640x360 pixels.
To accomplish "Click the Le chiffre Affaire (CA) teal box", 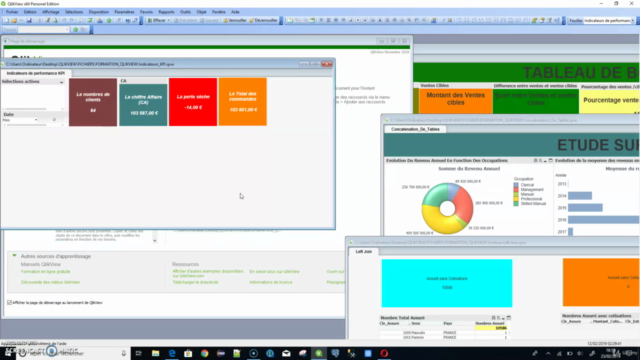I will [x=143, y=105].
